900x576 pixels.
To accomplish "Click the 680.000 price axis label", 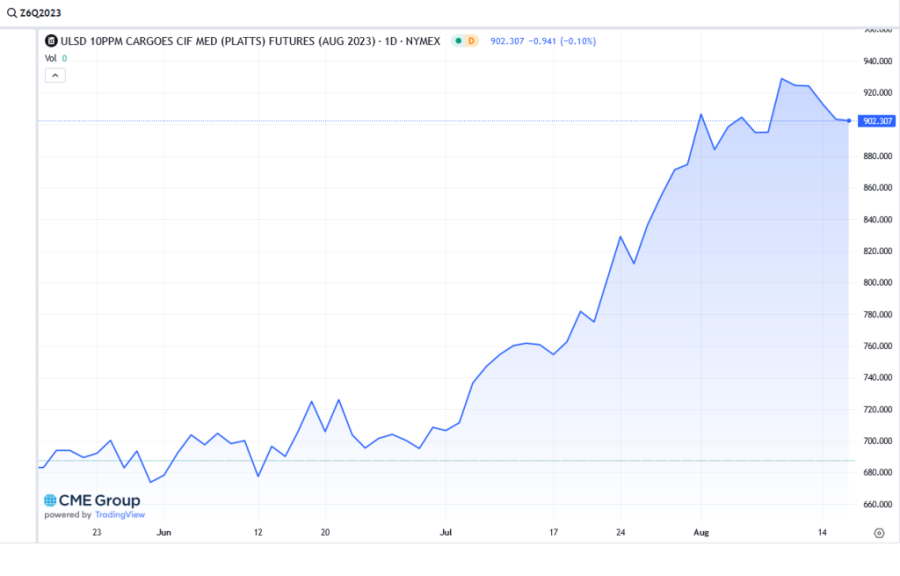I will tap(876, 473).
